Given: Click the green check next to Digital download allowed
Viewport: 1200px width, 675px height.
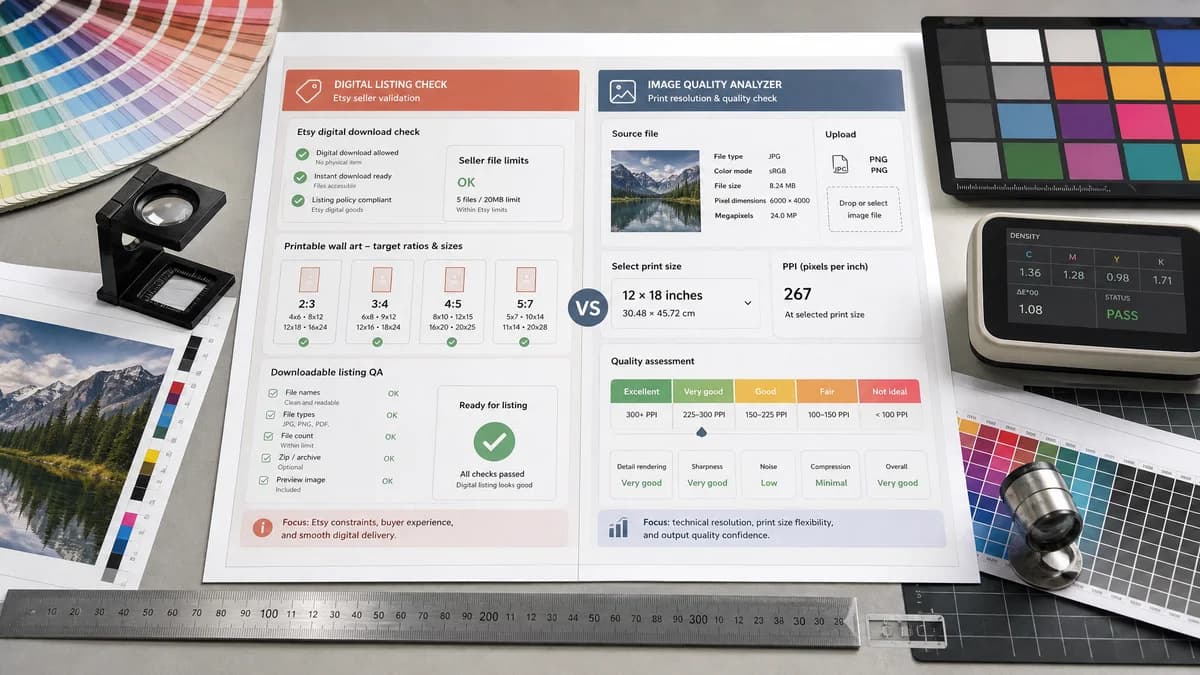Looking at the screenshot, I should [301, 154].
